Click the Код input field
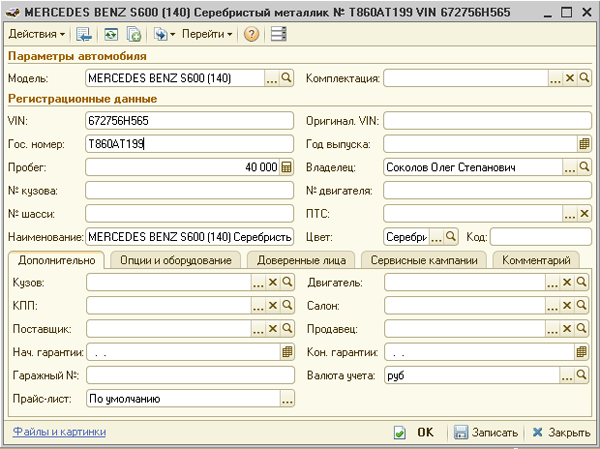Viewport: 600px width, 449px height. click(x=541, y=237)
